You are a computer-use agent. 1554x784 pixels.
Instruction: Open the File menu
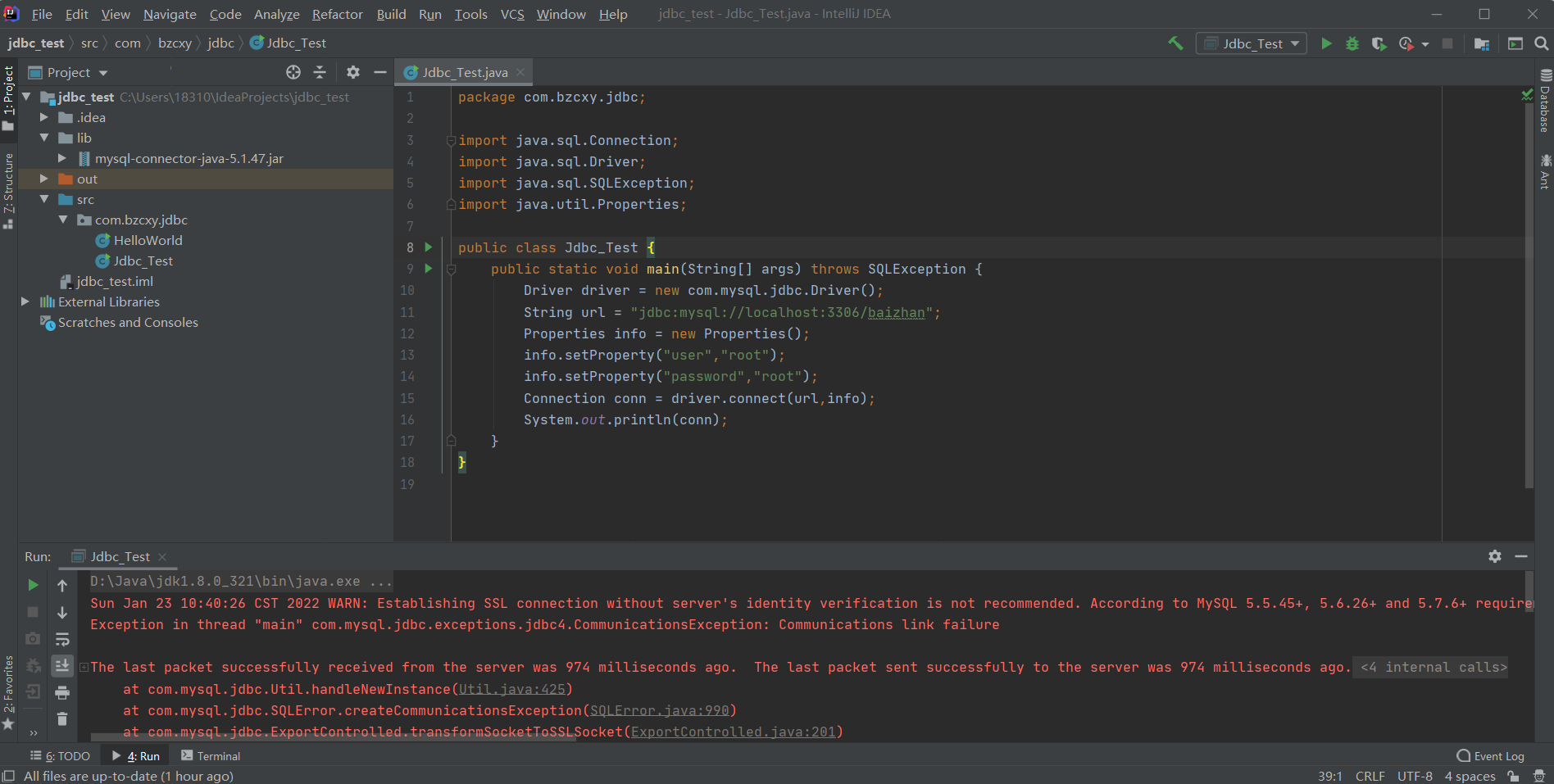(42, 14)
